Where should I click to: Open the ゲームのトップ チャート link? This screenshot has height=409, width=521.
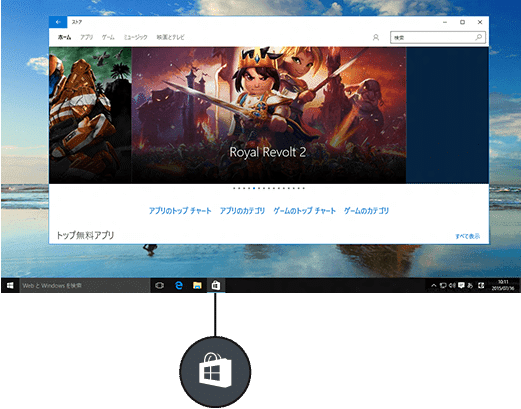(304, 211)
